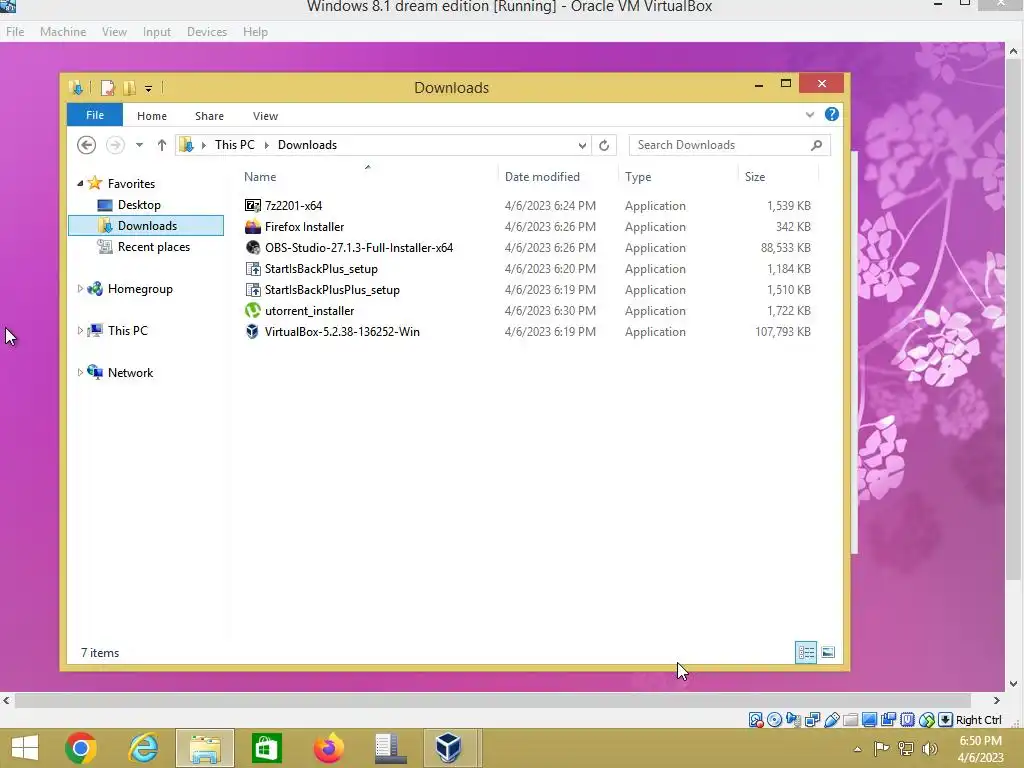Open Firefox from the taskbar
This screenshot has width=1024, height=768.
328,748
